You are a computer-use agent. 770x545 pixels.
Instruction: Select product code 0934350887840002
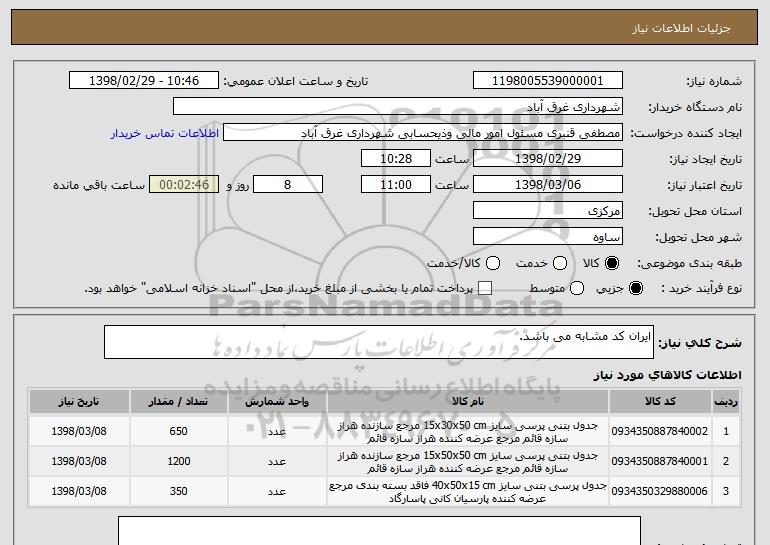coord(660,431)
